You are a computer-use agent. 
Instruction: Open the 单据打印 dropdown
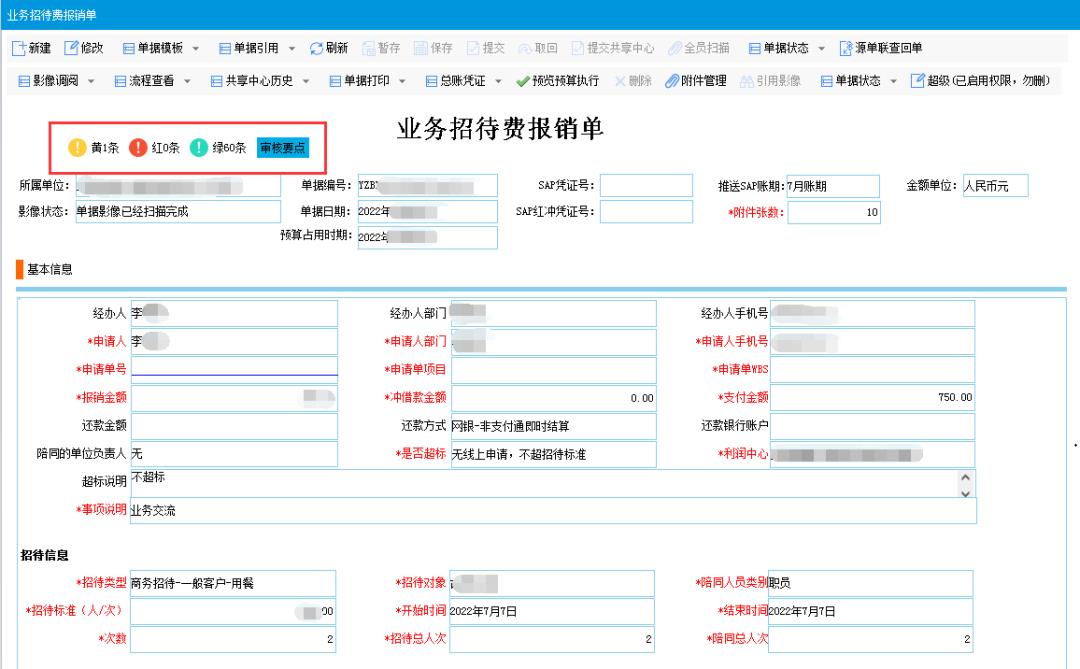click(402, 81)
